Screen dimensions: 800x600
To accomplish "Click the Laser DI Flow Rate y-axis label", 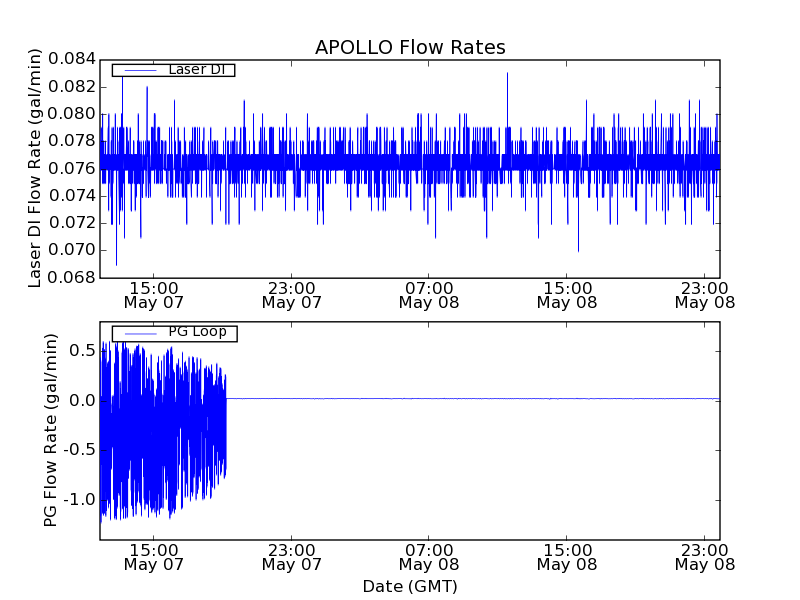I will (x=35, y=168).
